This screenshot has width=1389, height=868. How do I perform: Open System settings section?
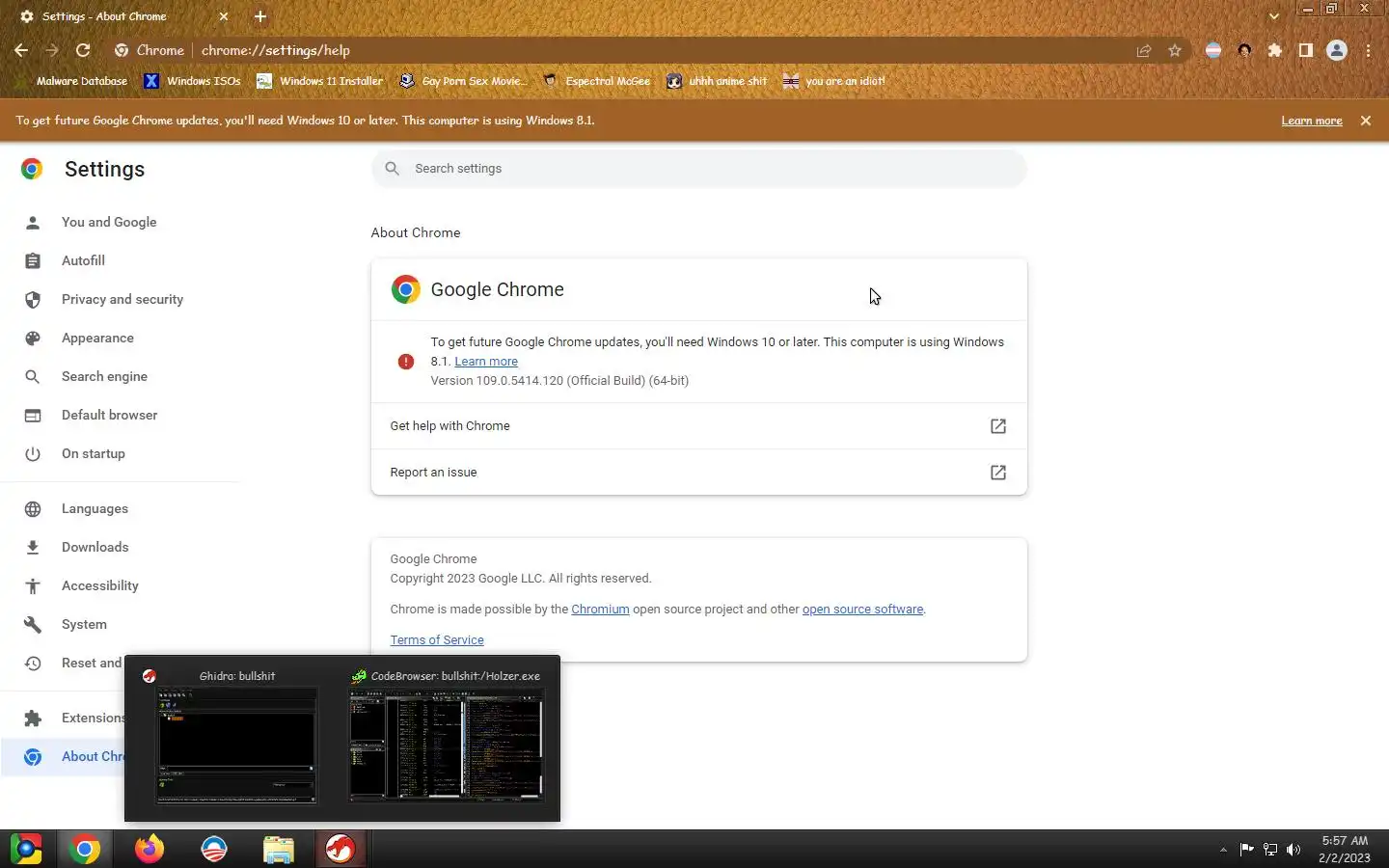pos(84,624)
